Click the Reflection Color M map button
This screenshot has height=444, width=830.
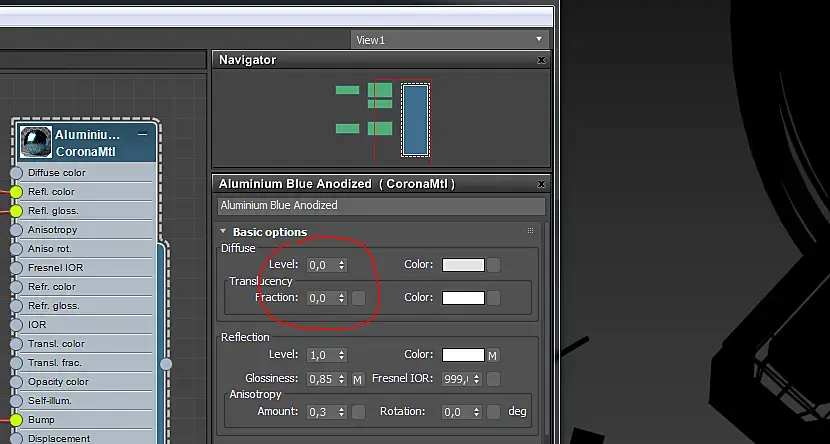pyautogui.click(x=493, y=356)
